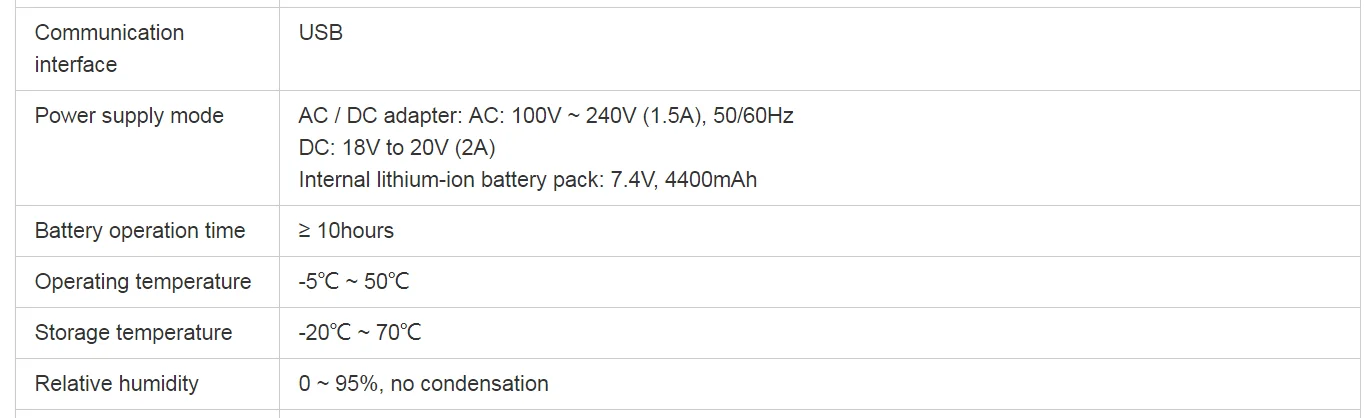Select the '≥ 10hours' value
Image resolution: width=1368 pixels, height=418 pixels.
[346, 231]
